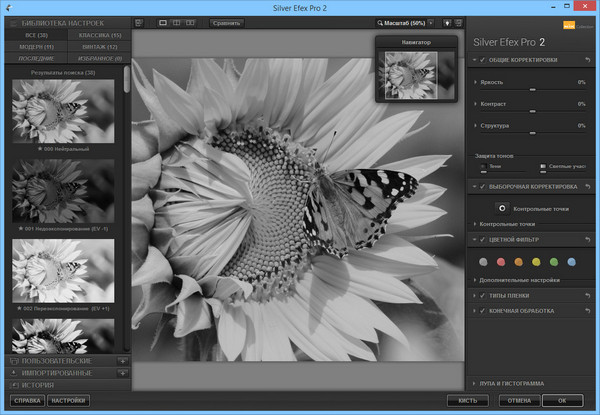Image resolution: width=600 pixels, height=415 pixels.
Task: Reset the Цветной фильтр section arrow
Action: tap(587, 239)
